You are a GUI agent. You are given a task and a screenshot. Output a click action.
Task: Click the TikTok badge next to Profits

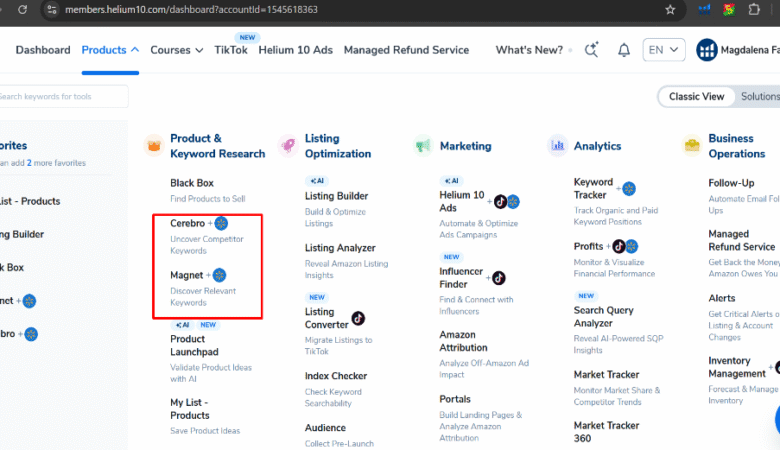(619, 246)
